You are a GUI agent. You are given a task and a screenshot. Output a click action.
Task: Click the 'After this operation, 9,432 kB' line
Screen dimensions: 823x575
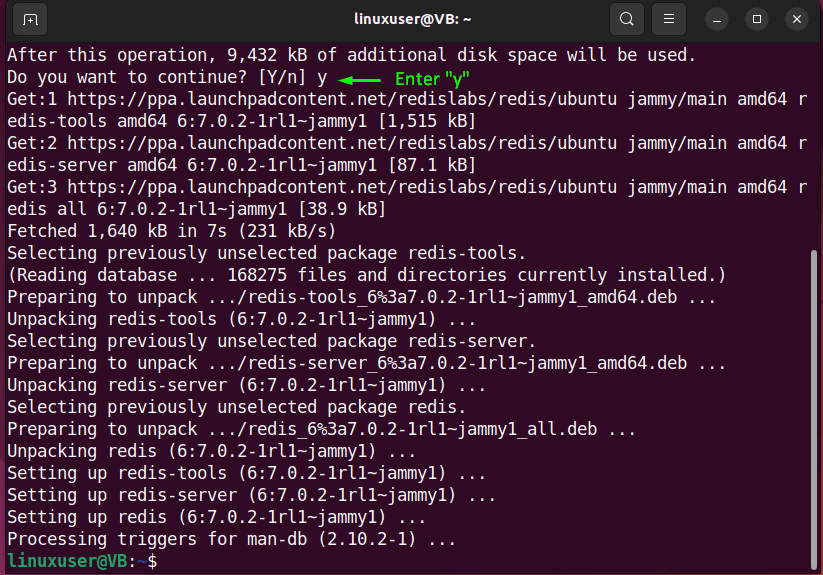(352, 55)
